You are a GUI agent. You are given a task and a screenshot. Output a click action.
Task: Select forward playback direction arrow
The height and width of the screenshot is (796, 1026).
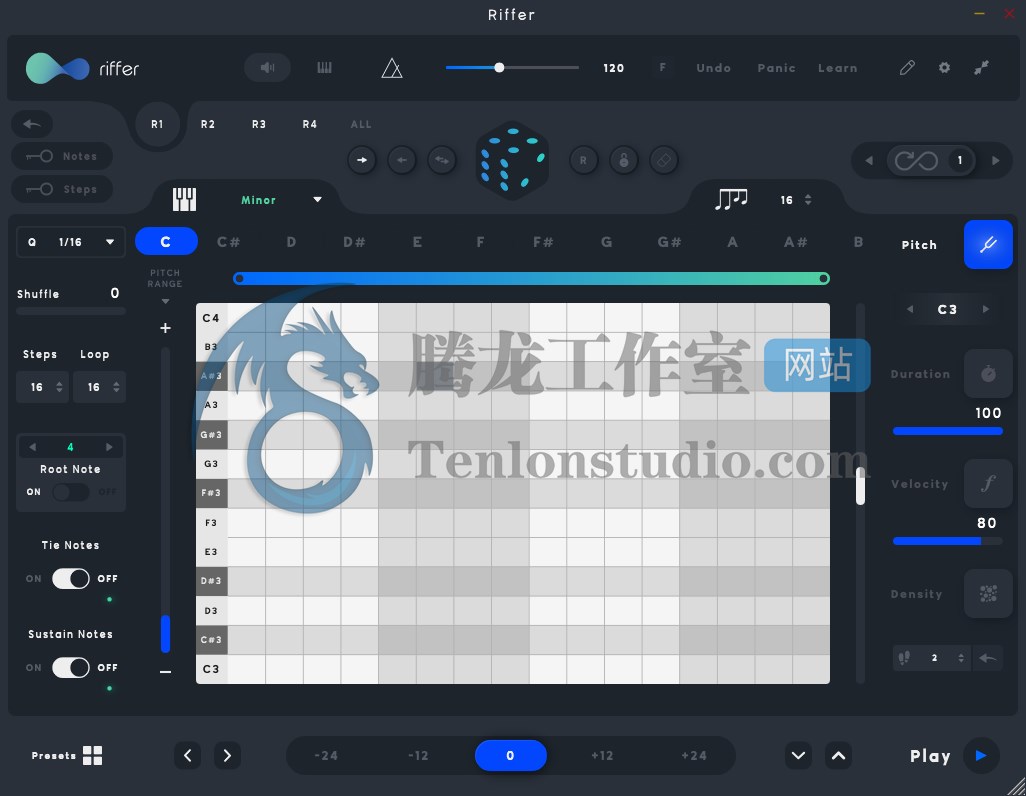click(362, 160)
